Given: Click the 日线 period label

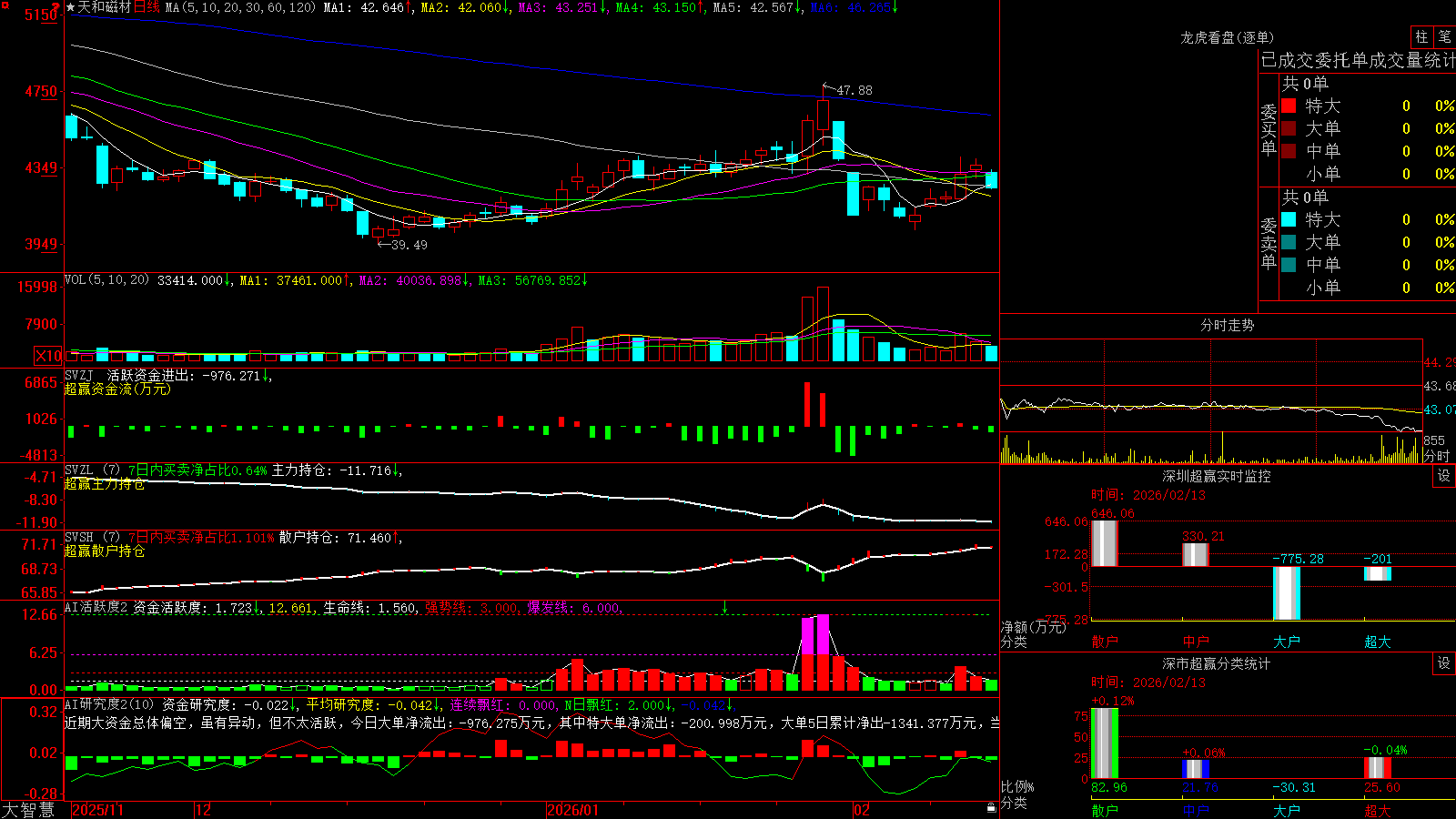Looking at the screenshot, I should 147,7.
